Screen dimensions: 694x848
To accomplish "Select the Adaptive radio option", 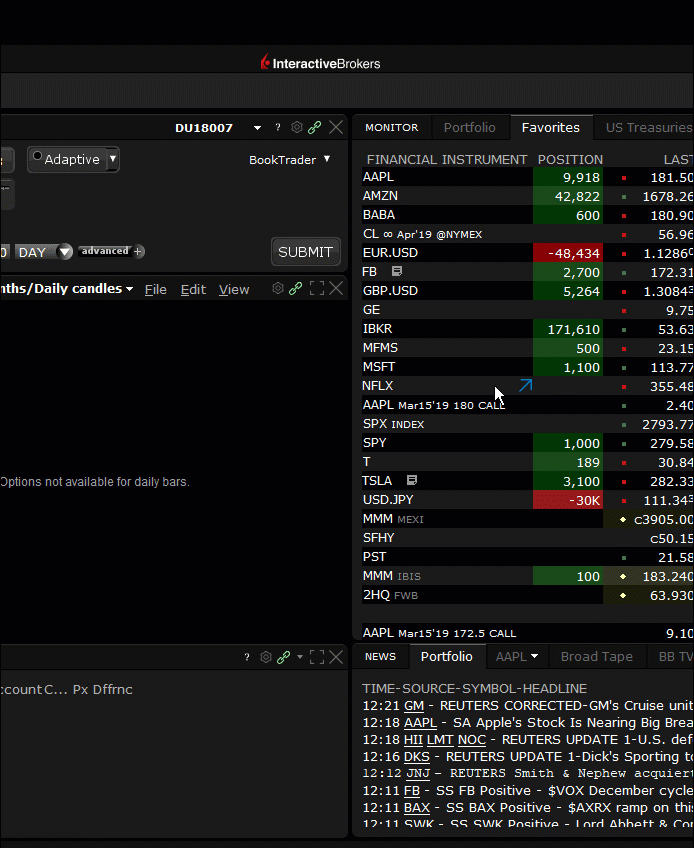I will pos(37,156).
